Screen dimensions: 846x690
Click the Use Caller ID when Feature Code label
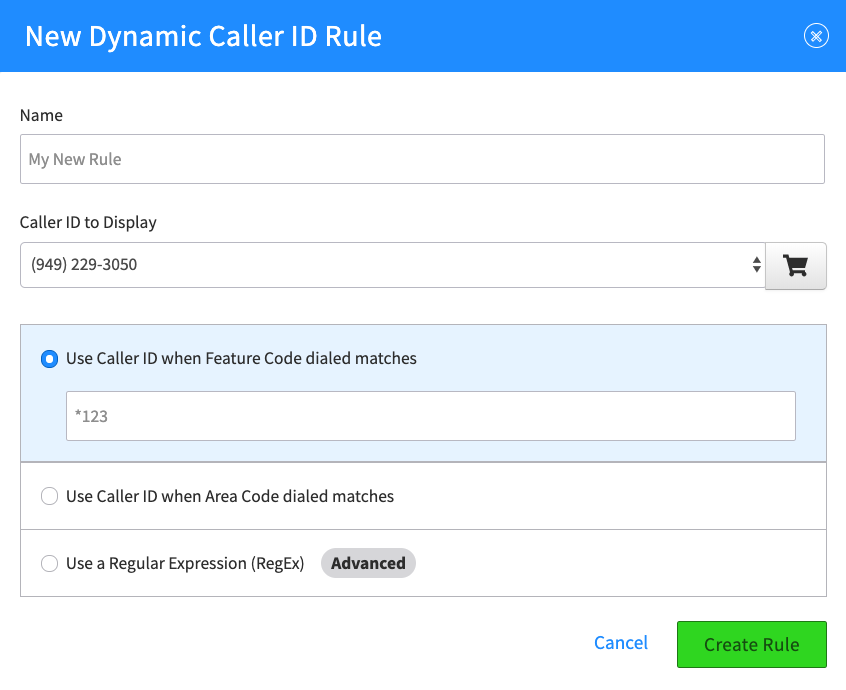tap(241, 358)
